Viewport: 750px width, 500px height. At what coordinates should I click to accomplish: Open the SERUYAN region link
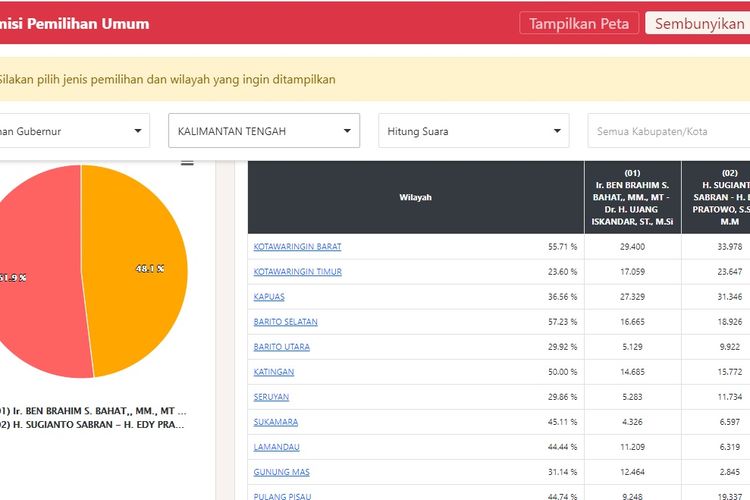click(x=272, y=397)
